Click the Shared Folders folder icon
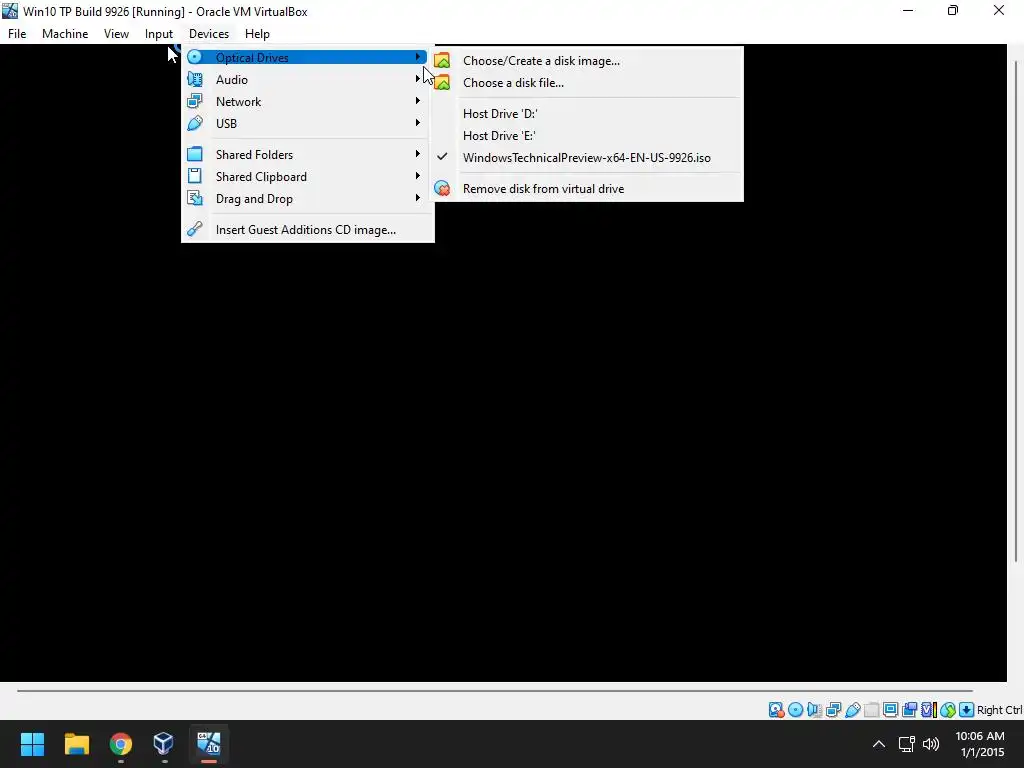This screenshot has height=768, width=1024. tap(195, 155)
